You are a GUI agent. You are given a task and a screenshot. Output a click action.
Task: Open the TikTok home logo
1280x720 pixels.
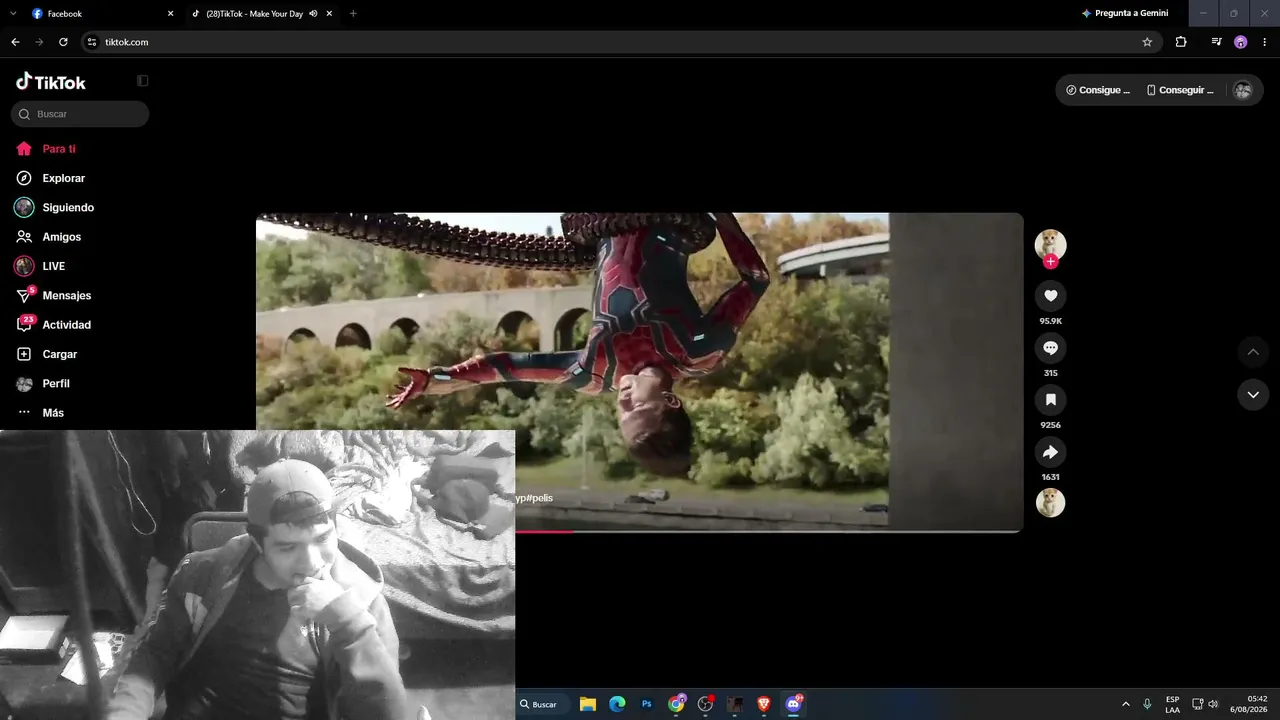[51, 82]
